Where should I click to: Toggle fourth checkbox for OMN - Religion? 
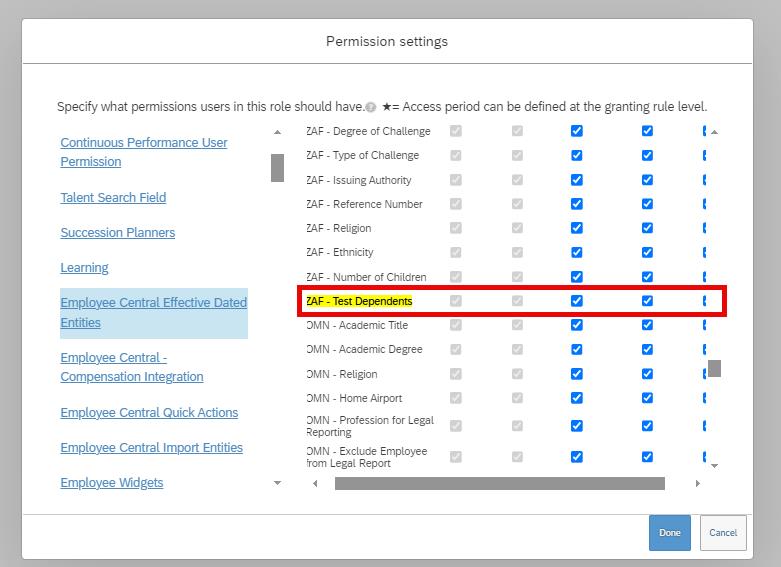click(x=647, y=374)
